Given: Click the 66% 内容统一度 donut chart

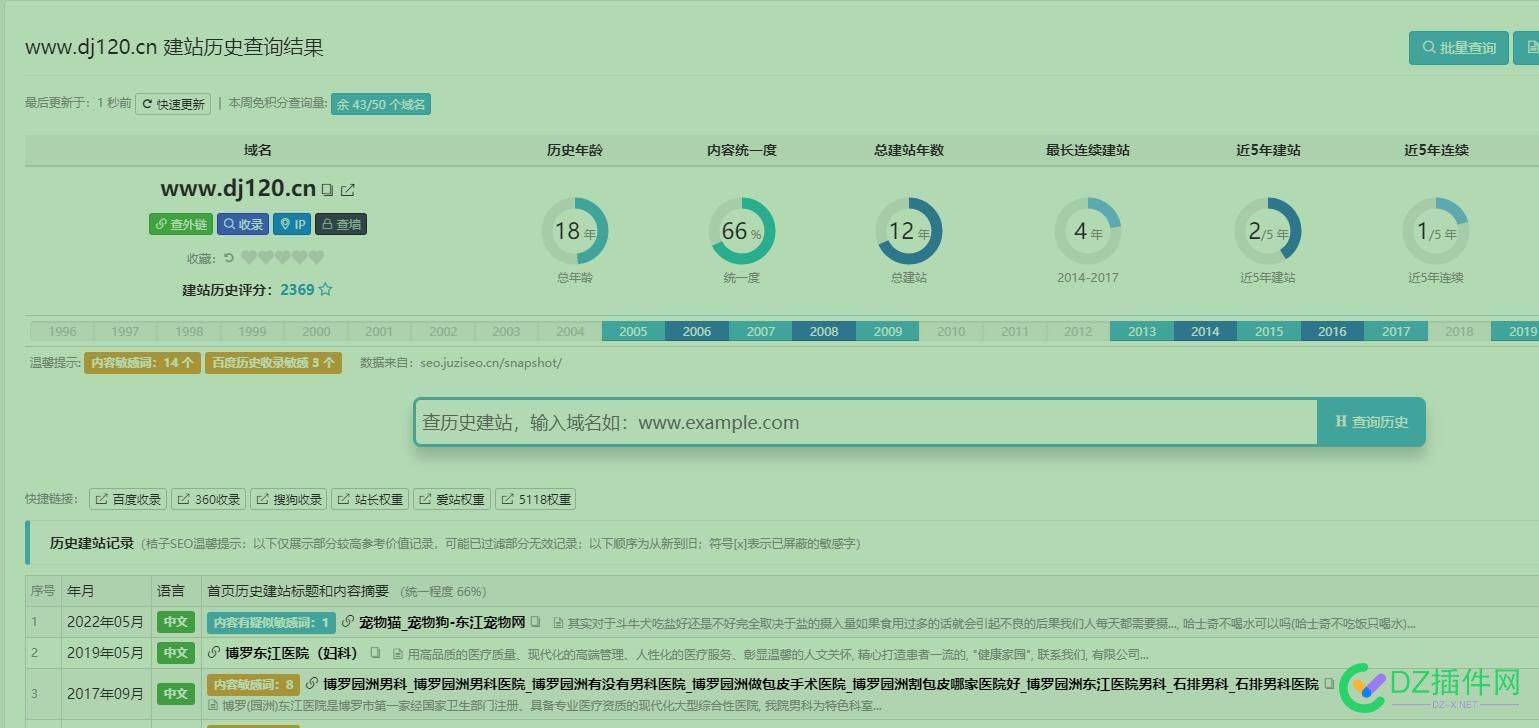Looking at the screenshot, I should coord(742,231).
